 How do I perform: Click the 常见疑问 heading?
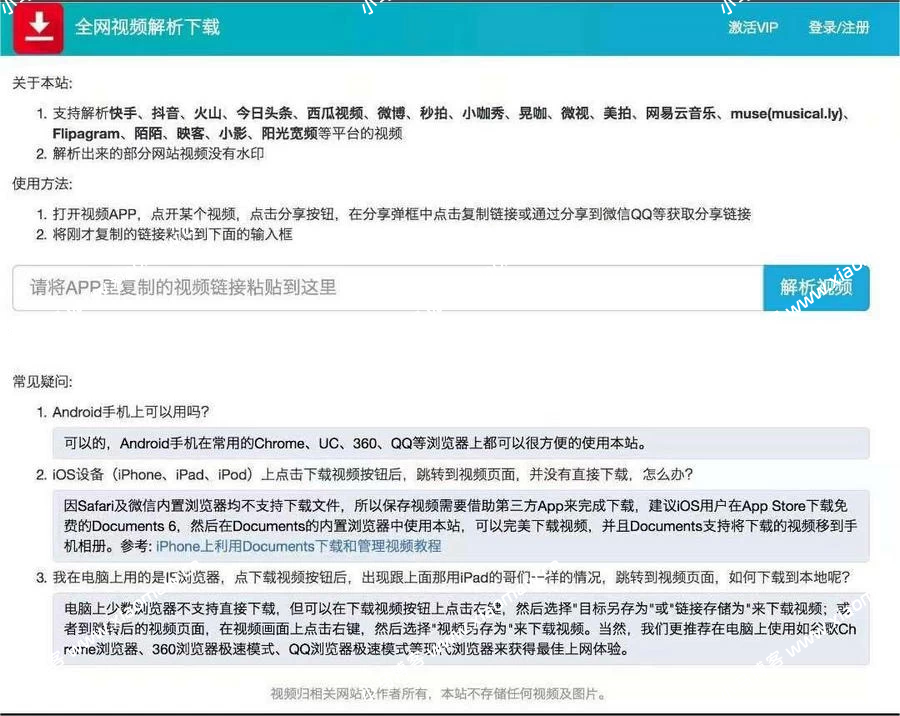(x=42, y=382)
